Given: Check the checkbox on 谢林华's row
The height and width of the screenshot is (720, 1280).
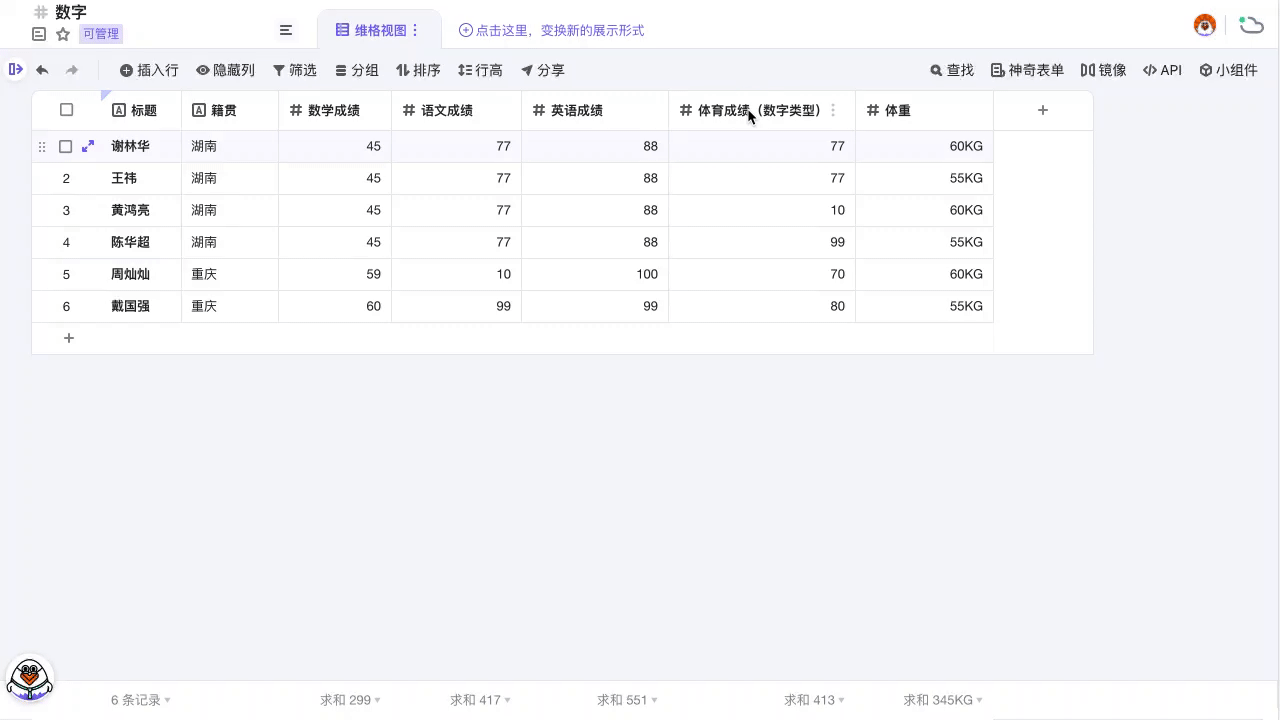Looking at the screenshot, I should (65, 146).
